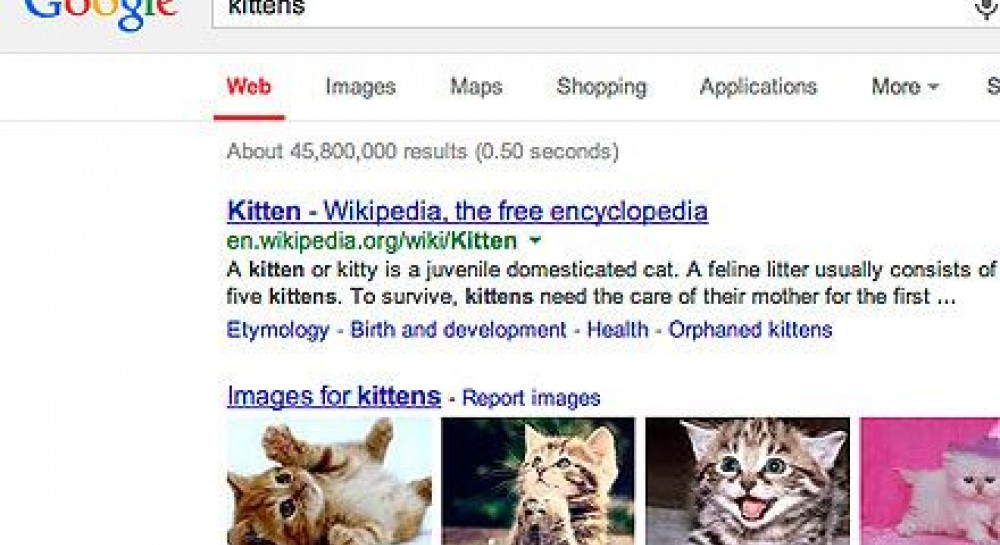
Task: Open the Applications tab
Action: [758, 87]
